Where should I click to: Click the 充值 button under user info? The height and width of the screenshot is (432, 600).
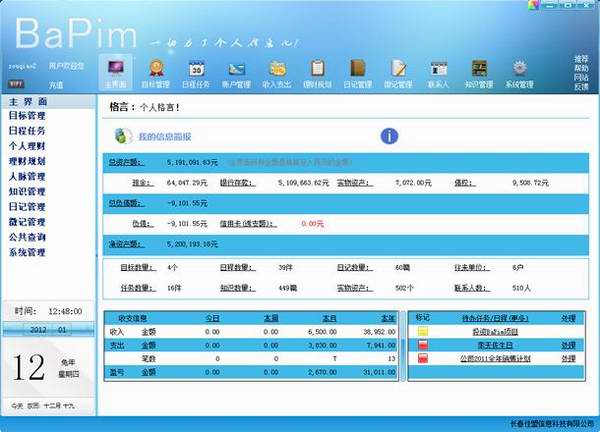pos(56,85)
